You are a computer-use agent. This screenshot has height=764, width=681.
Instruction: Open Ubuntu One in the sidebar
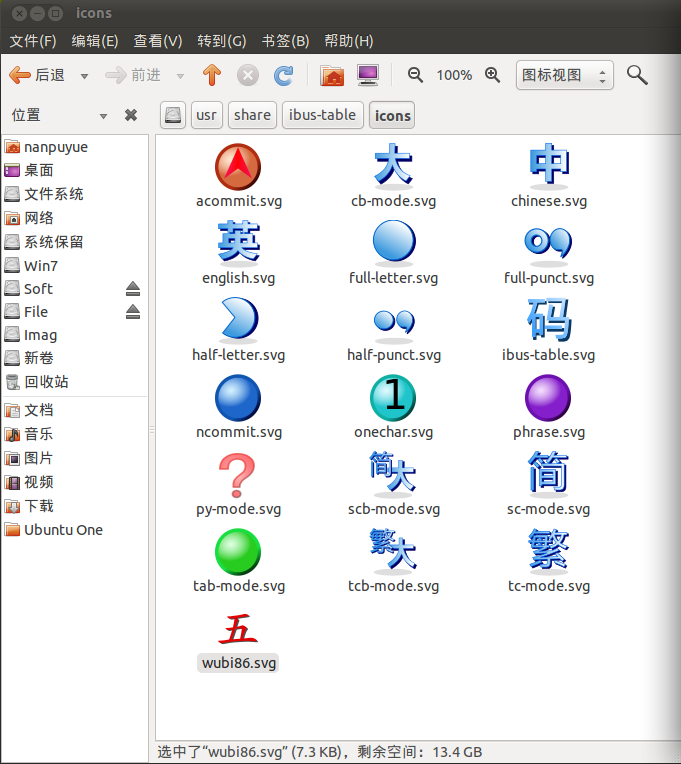point(75,530)
